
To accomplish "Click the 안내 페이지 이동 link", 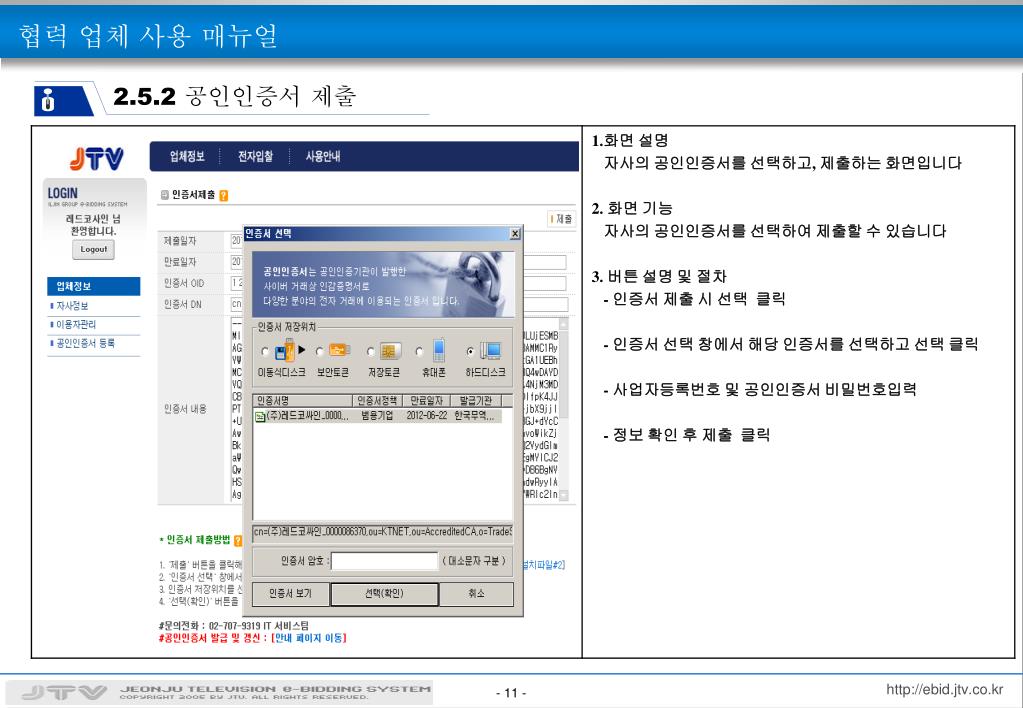I will [309, 638].
